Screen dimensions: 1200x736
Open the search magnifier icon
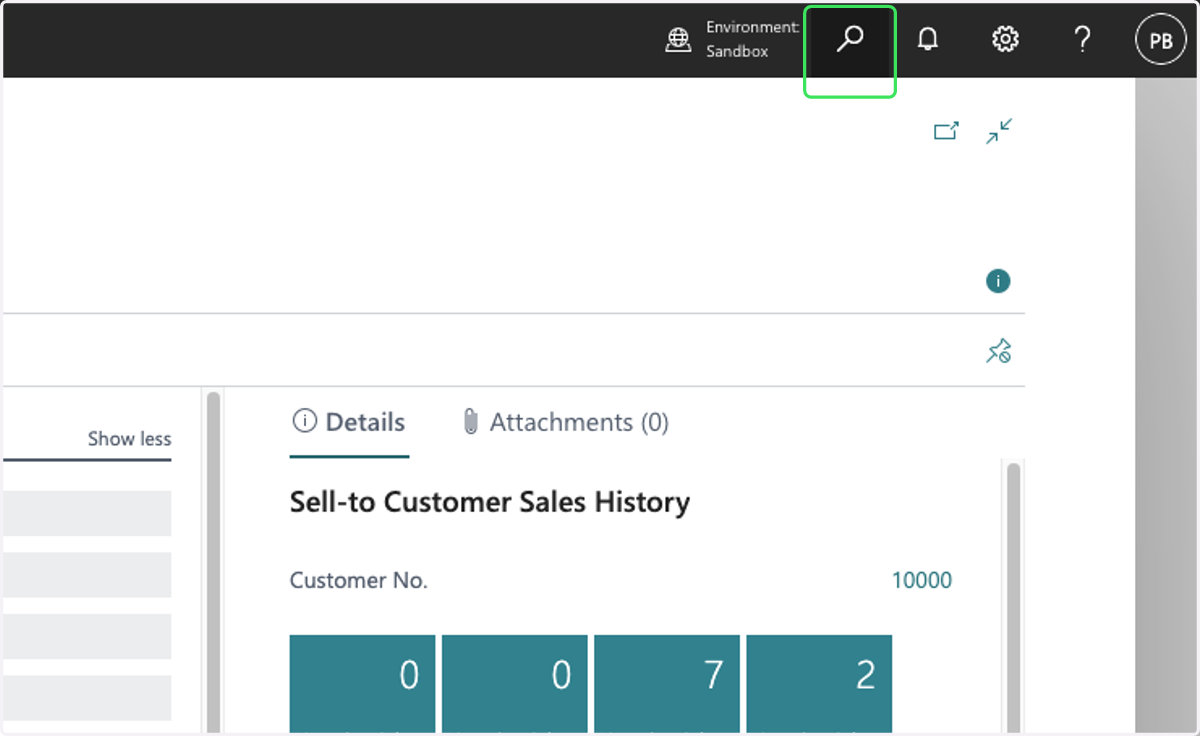coord(850,39)
